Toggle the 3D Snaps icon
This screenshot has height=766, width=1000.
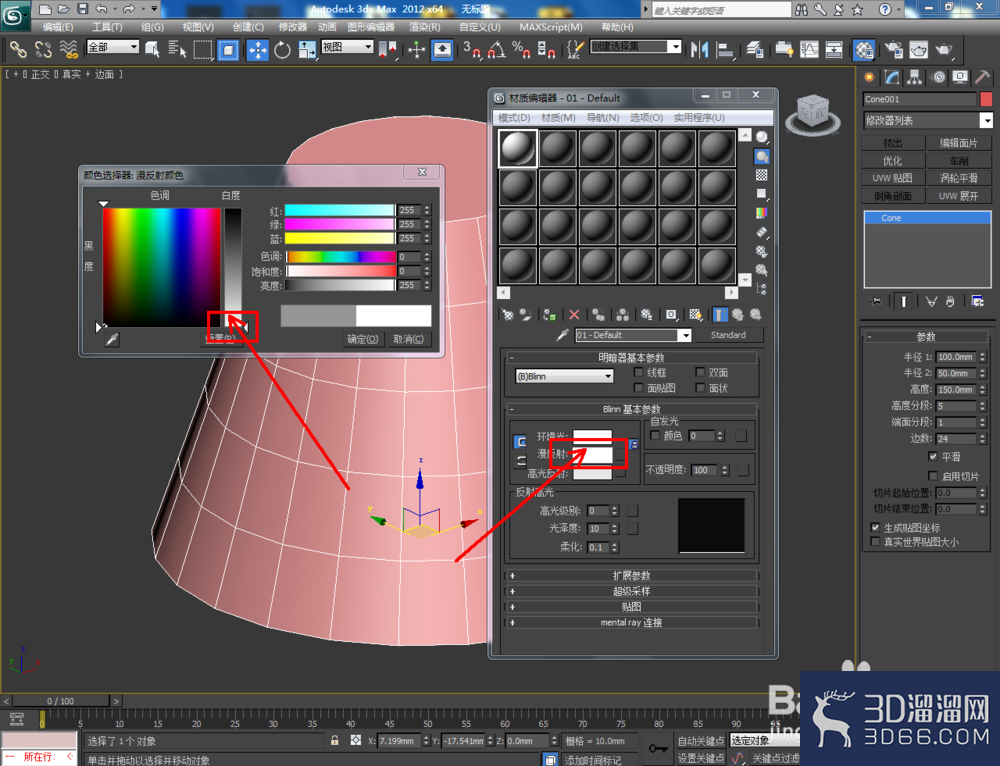tap(472, 50)
